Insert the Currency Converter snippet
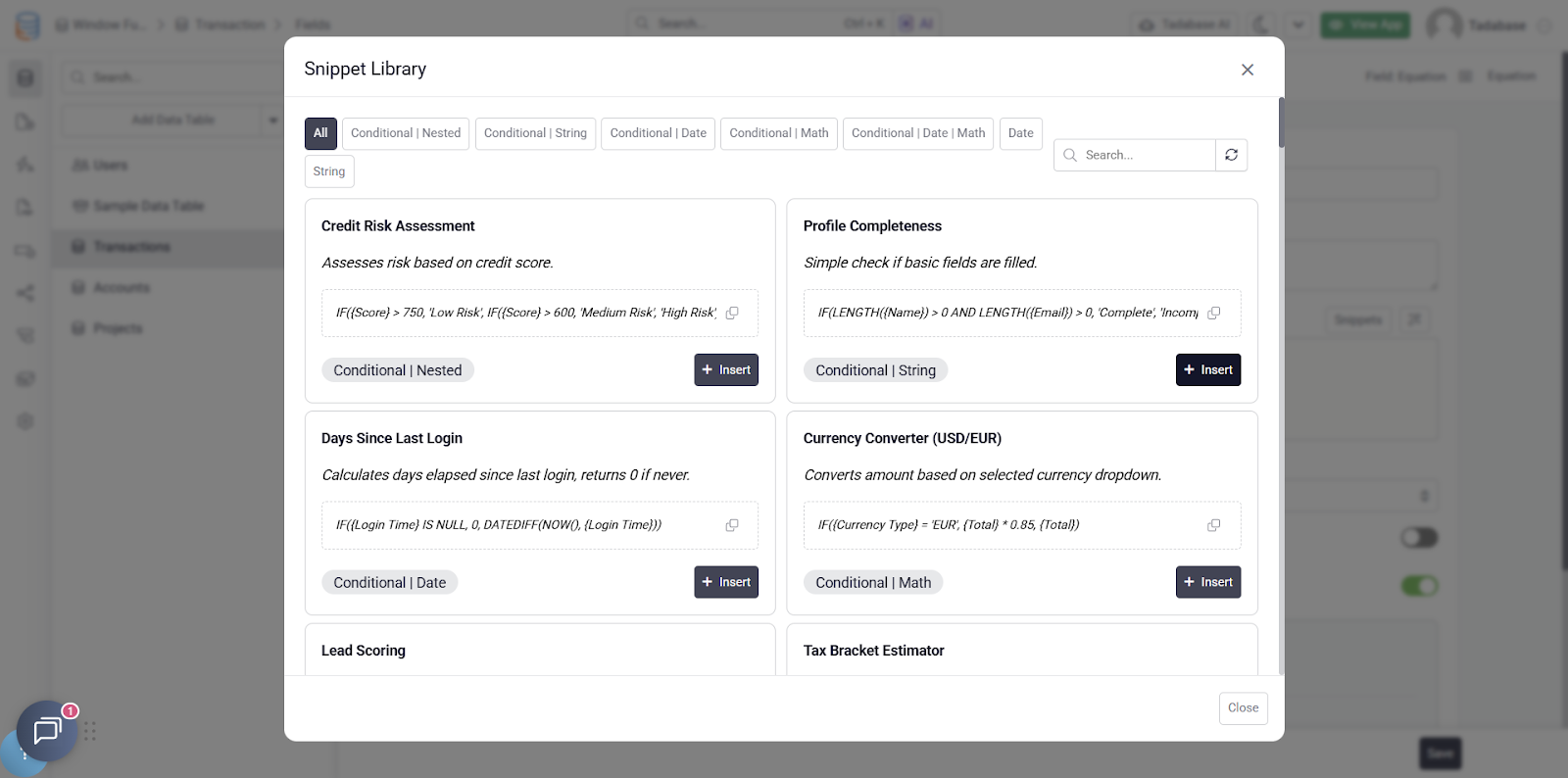Image resolution: width=1568 pixels, height=778 pixels. (x=1208, y=582)
